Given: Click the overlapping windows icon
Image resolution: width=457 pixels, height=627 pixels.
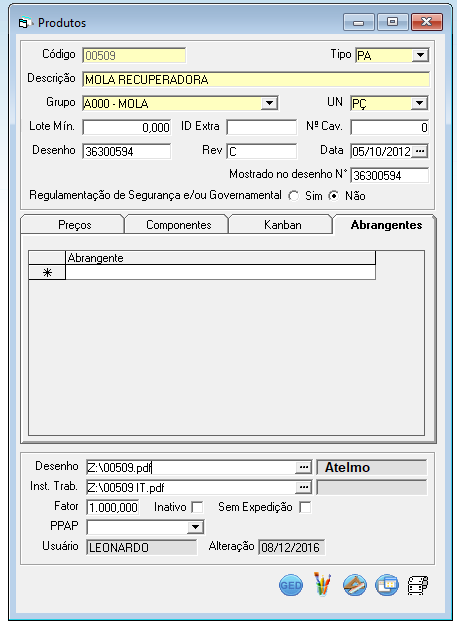Looking at the screenshot, I should [387, 585].
